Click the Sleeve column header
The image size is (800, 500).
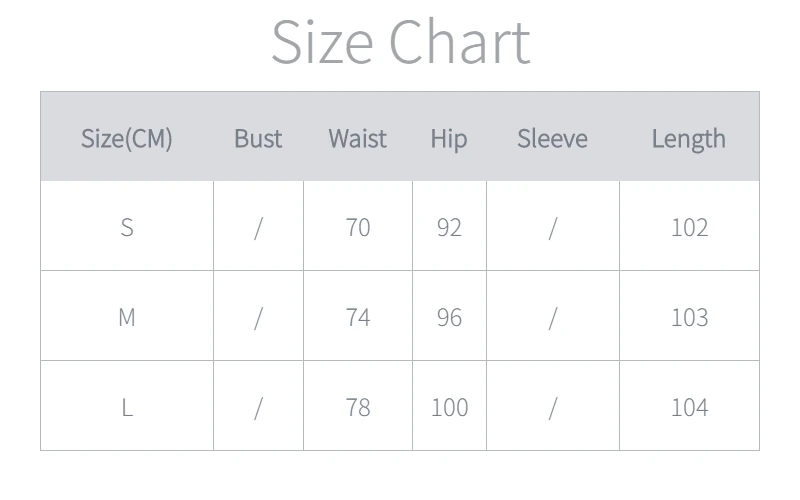[552, 138]
